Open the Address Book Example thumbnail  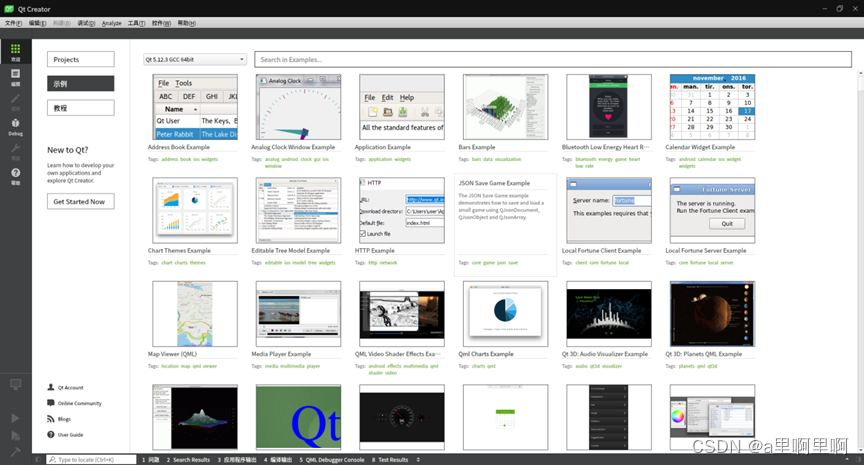pyautogui.click(x=195, y=107)
